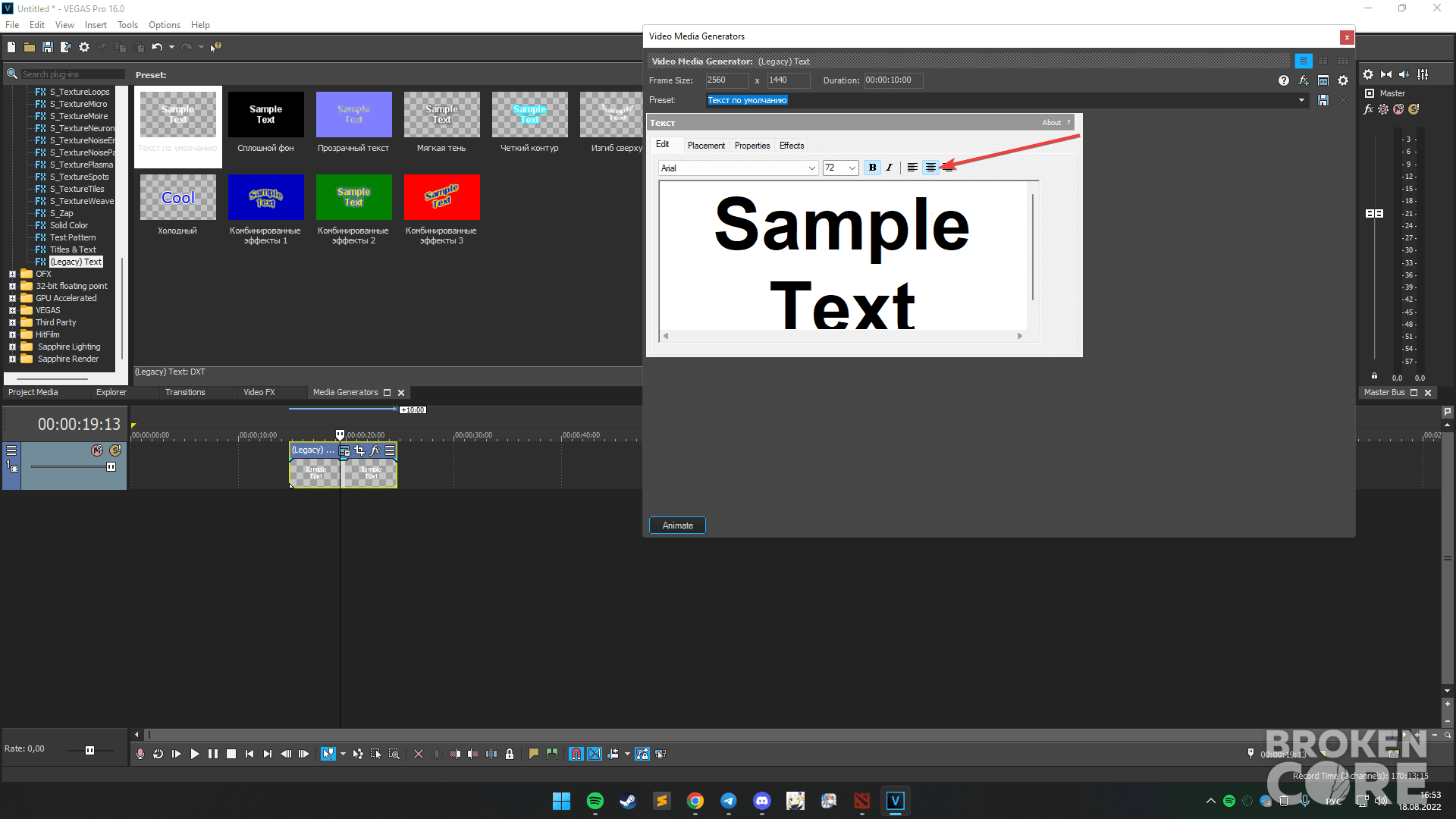This screenshot has height=819, width=1456.
Task: Click the Duration input field
Action: (893, 80)
